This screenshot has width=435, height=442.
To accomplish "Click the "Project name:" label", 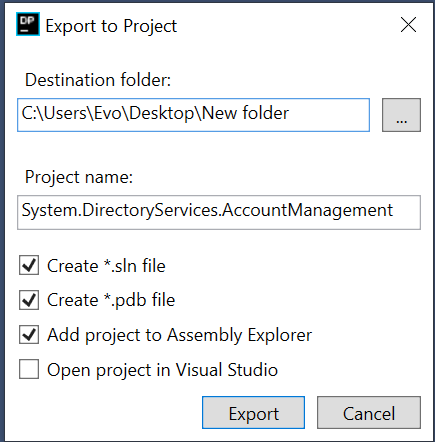I will pos(79,177).
